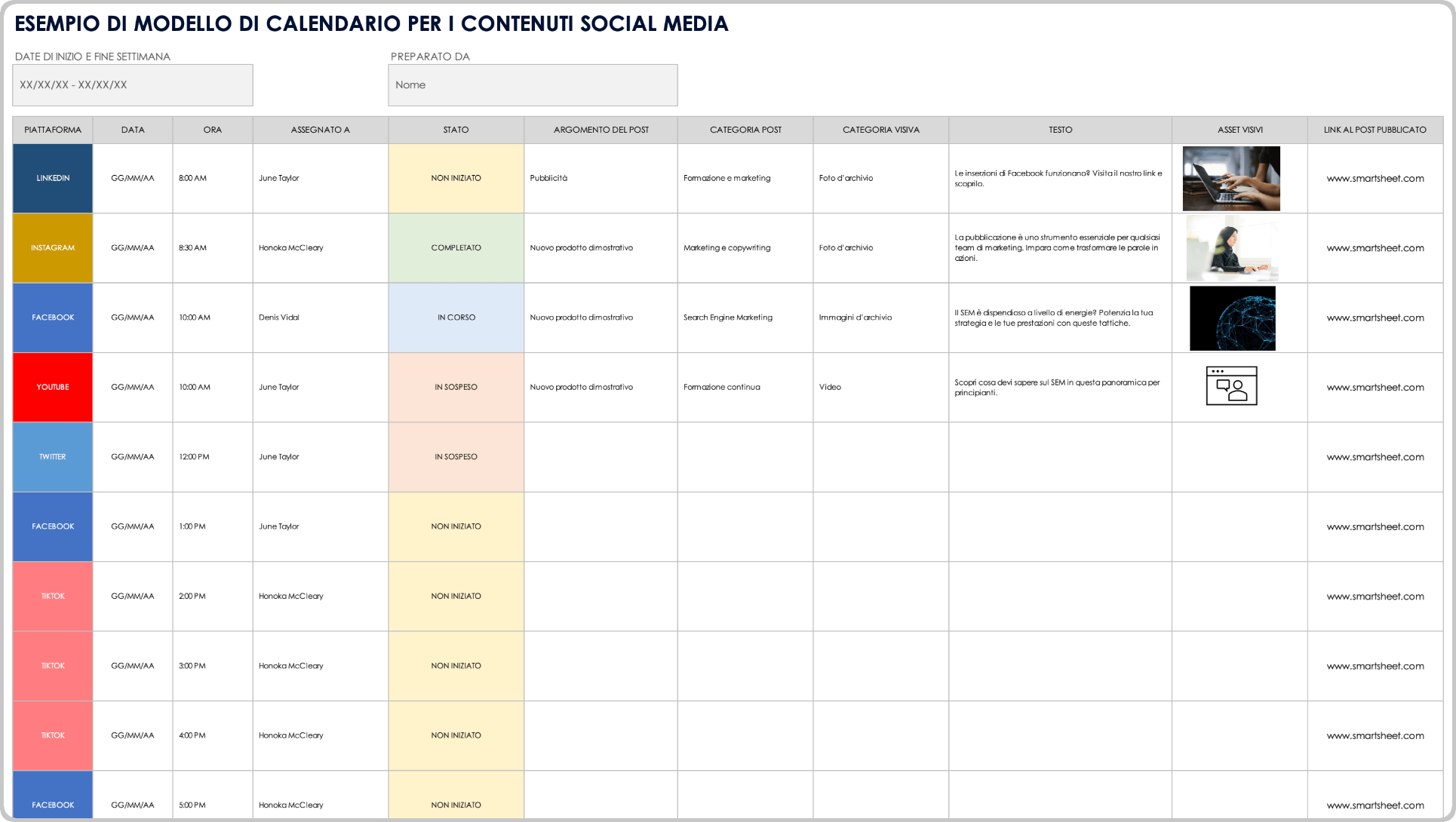
Task: Click the week start and end date field
Action: click(x=133, y=85)
